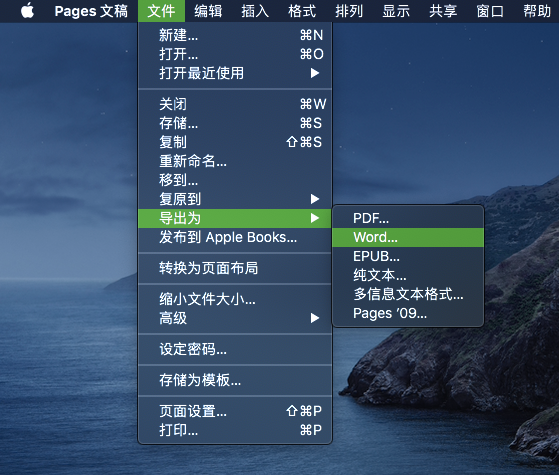
Task: Open the Pages 文稿 application menu
Action: coord(91,11)
